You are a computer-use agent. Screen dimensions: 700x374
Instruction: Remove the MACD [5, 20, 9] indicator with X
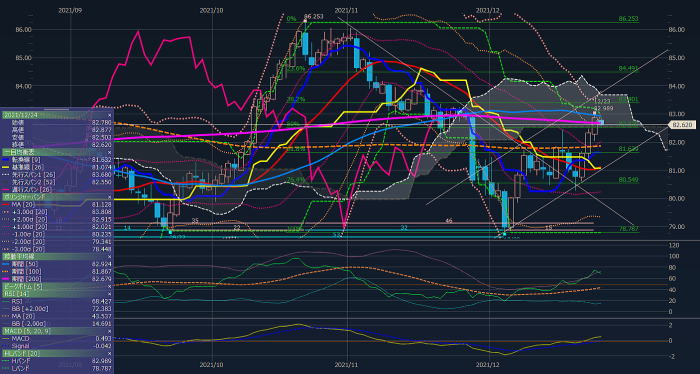coord(109,331)
